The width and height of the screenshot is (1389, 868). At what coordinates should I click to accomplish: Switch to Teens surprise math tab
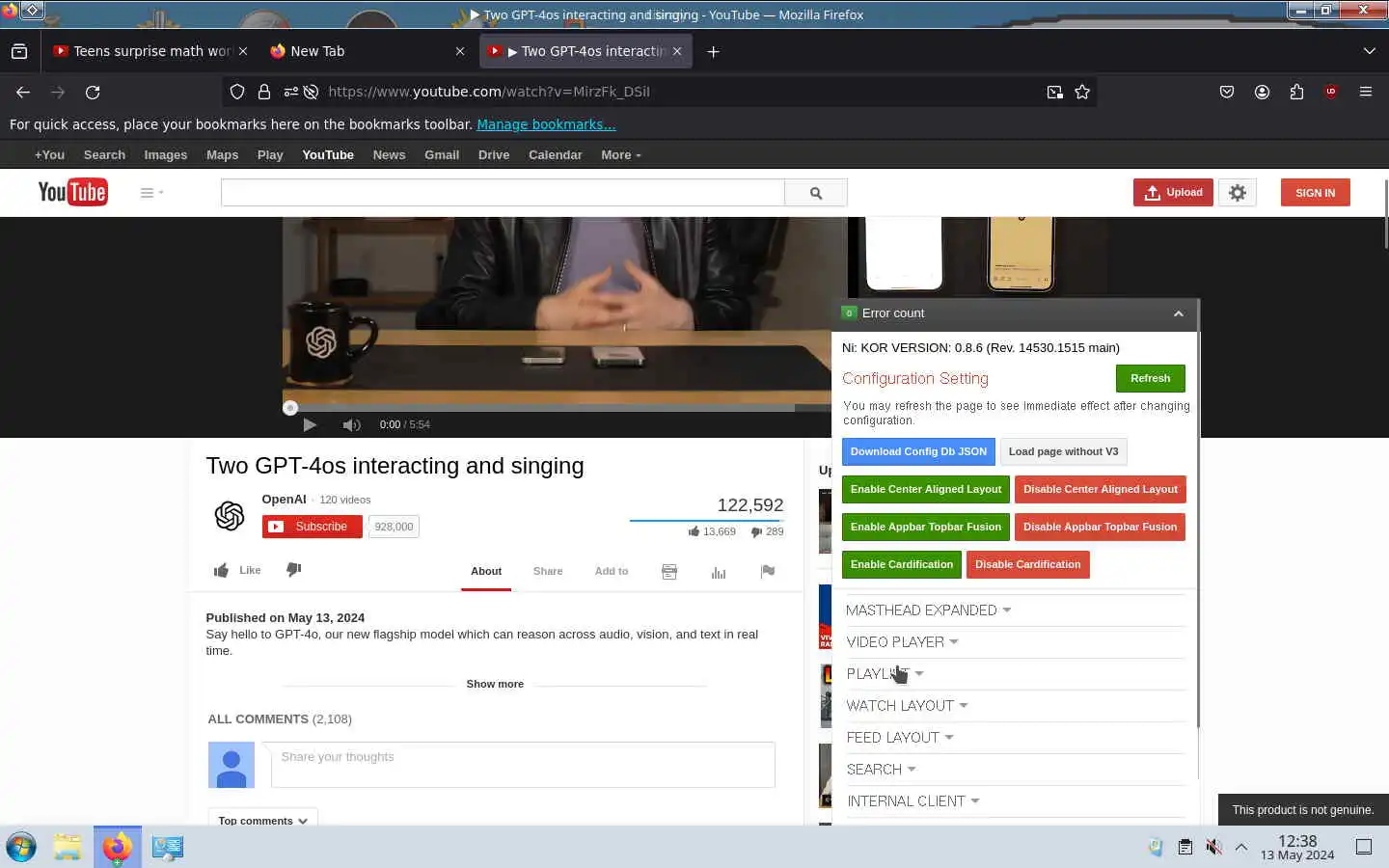[x=150, y=51]
